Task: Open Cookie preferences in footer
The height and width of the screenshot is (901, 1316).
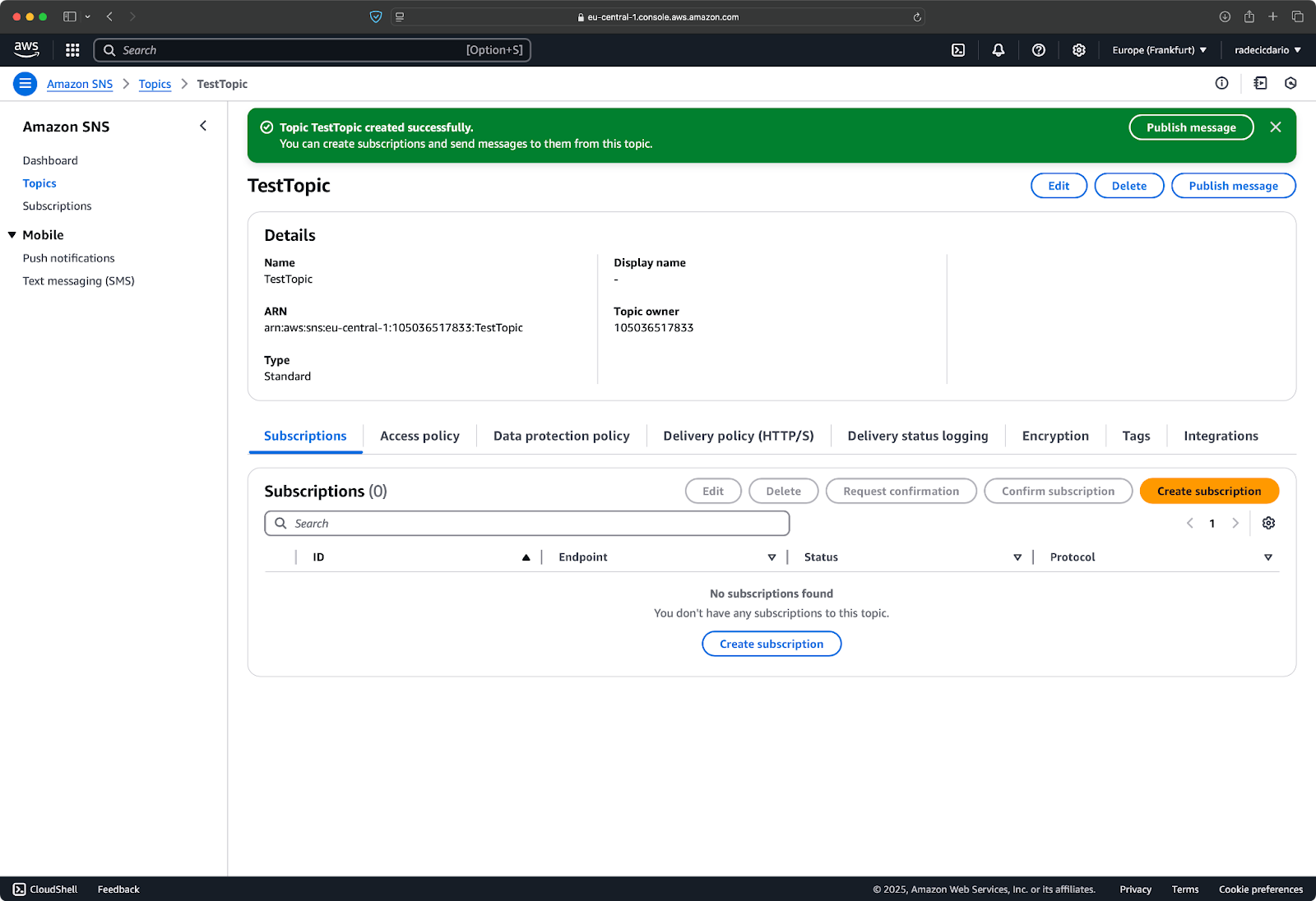Action: pyautogui.click(x=1260, y=889)
